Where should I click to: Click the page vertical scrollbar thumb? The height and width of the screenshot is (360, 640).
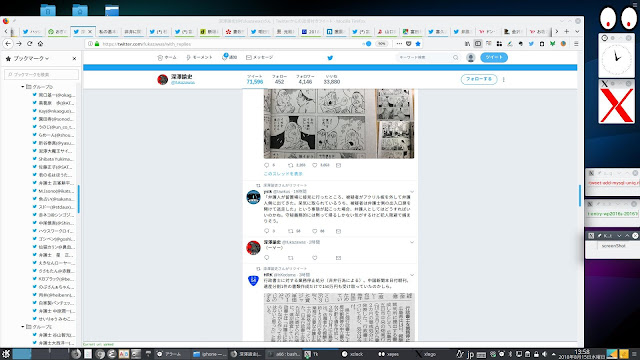point(580,196)
